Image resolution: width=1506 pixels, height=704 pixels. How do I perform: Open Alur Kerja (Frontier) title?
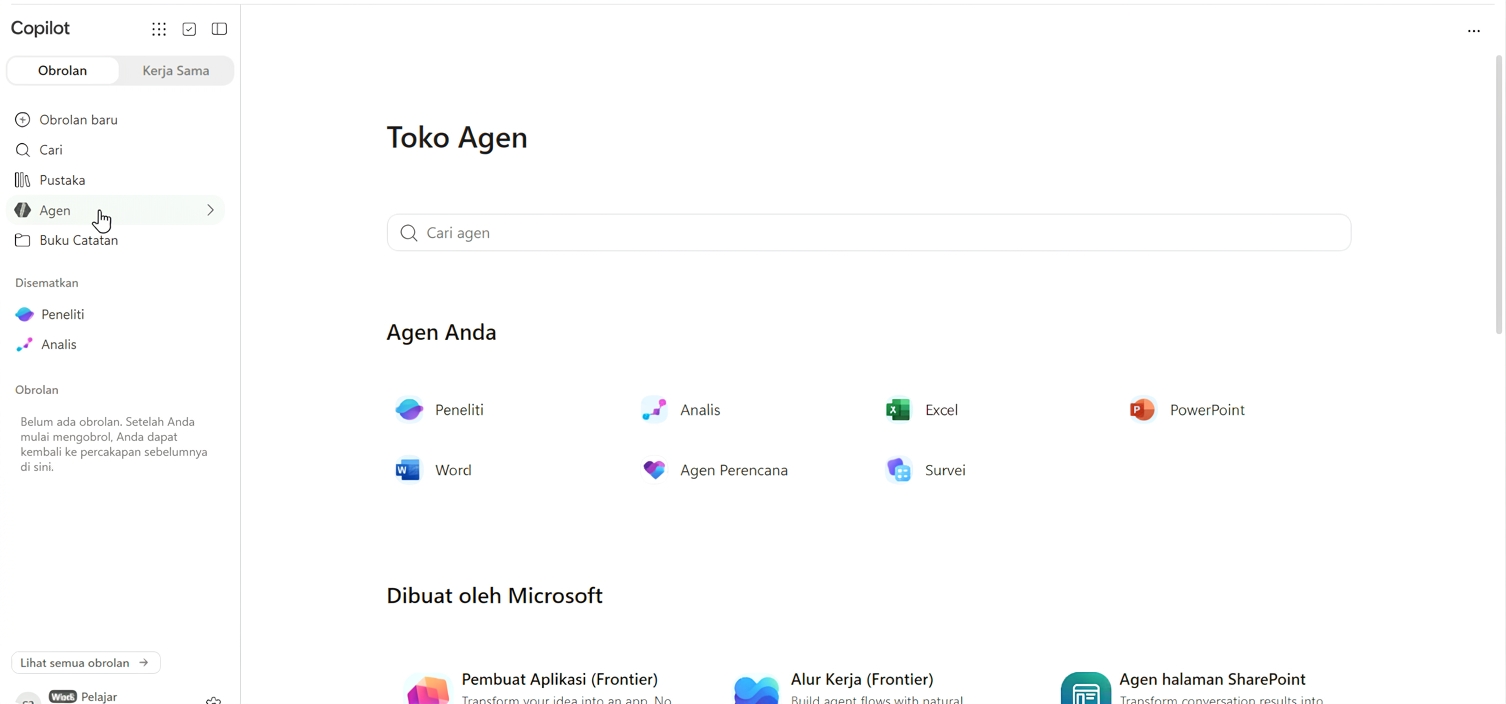[862, 679]
